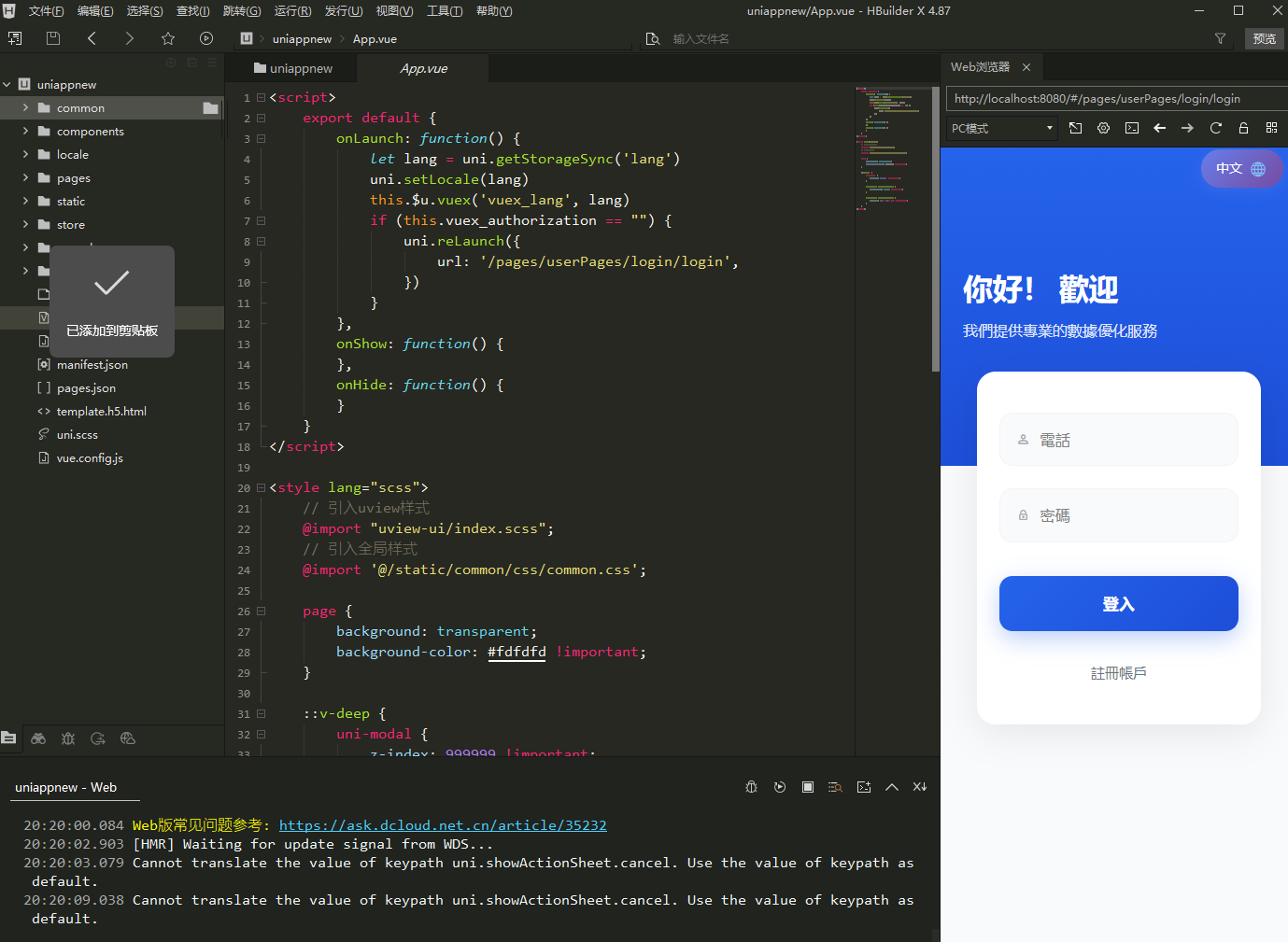Image resolution: width=1288 pixels, height=942 pixels.
Task: Click the debug bug icon in console toolbar
Action: click(752, 787)
